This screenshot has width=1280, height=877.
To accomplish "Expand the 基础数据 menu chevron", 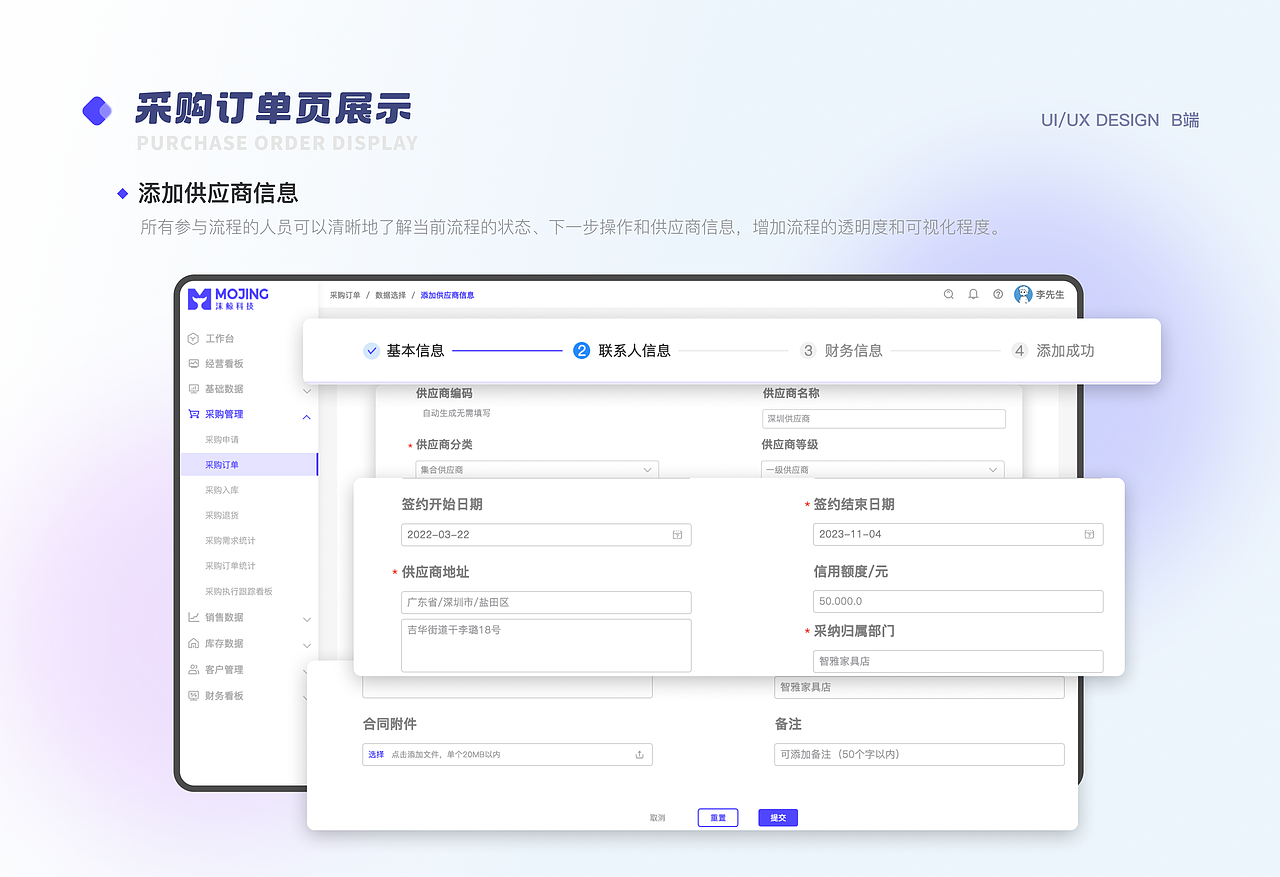I will pos(307,390).
